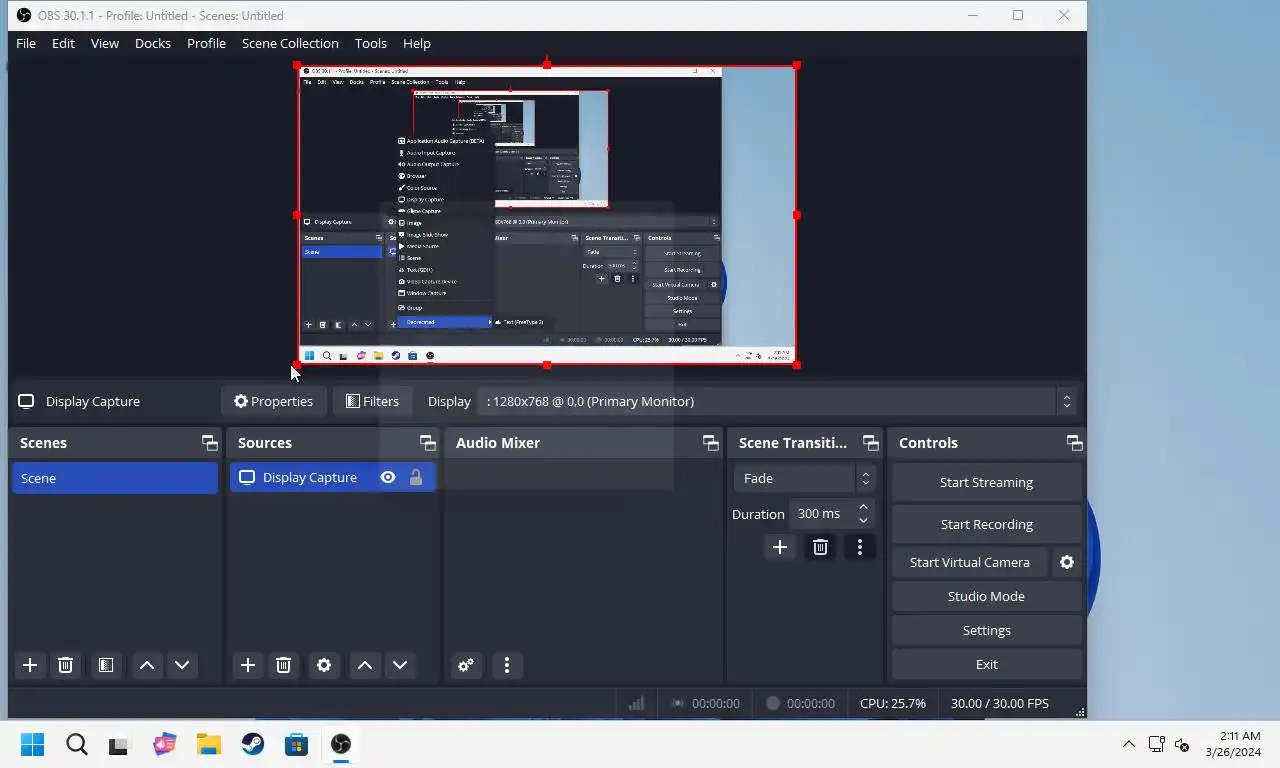The width and height of the screenshot is (1280, 768).
Task: Click 30.00 / 30.00 FPS status text
Action: tap(1000, 703)
